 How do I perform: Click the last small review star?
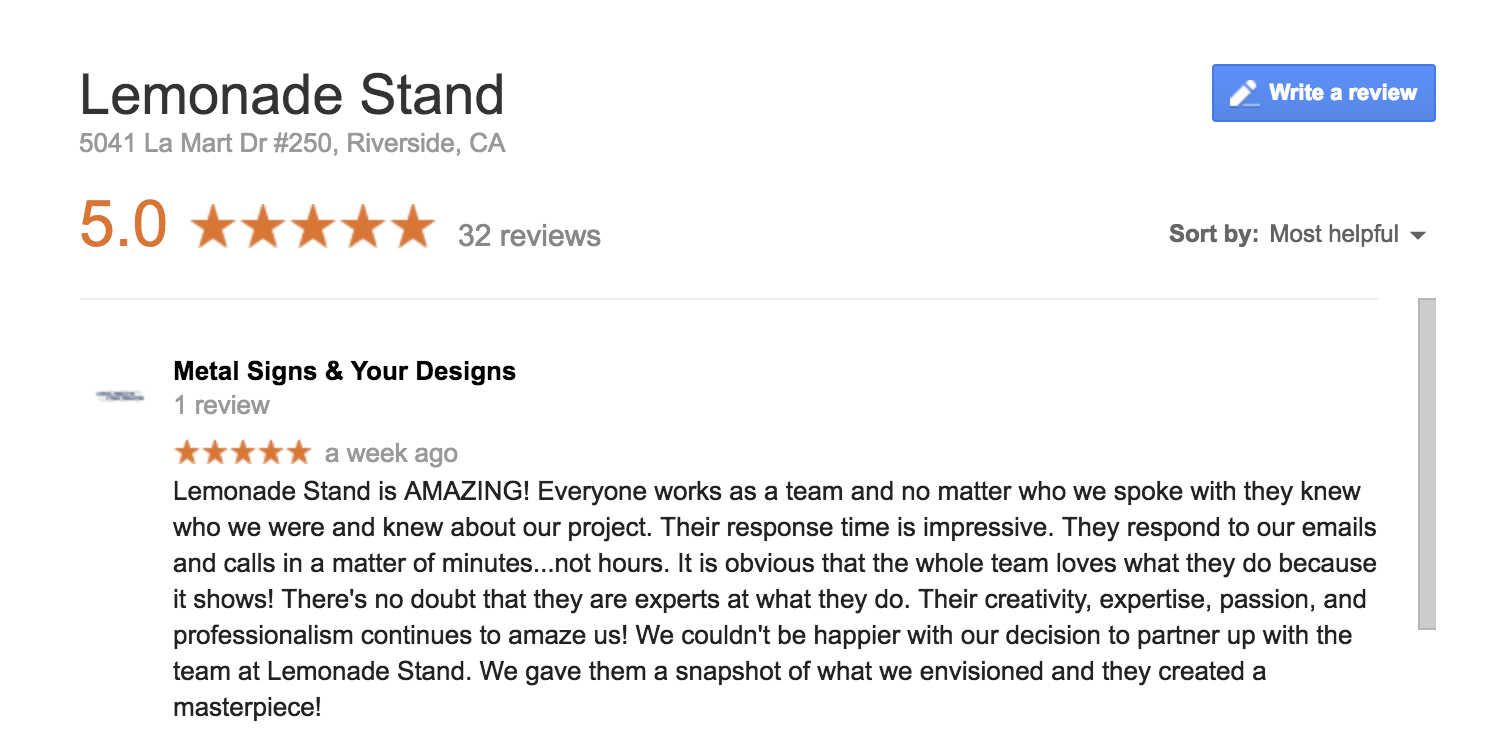(298, 453)
